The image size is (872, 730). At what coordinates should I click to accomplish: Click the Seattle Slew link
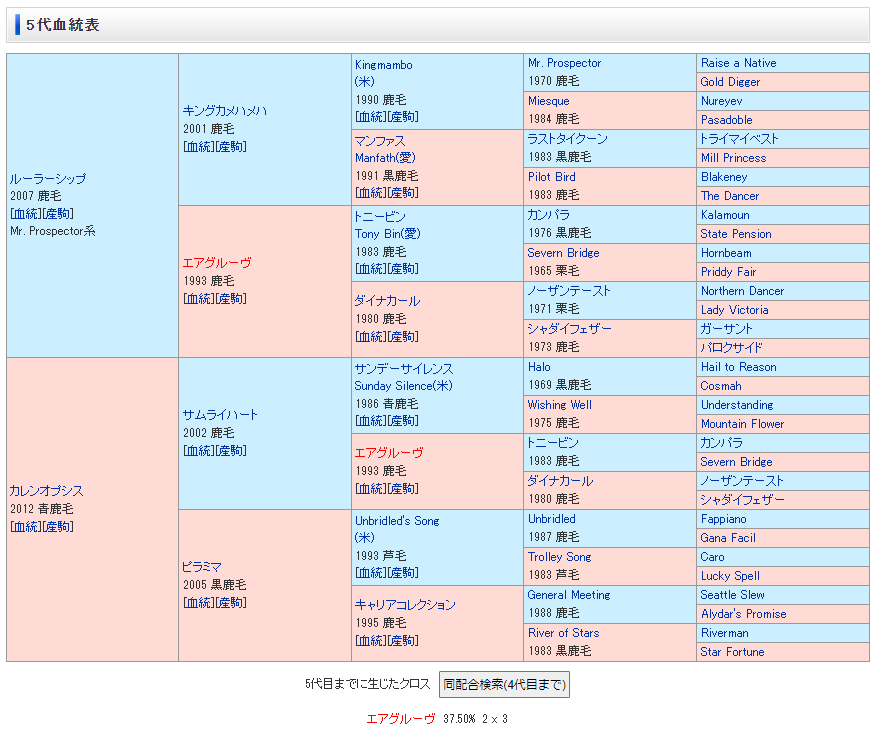pyautogui.click(x=732, y=595)
